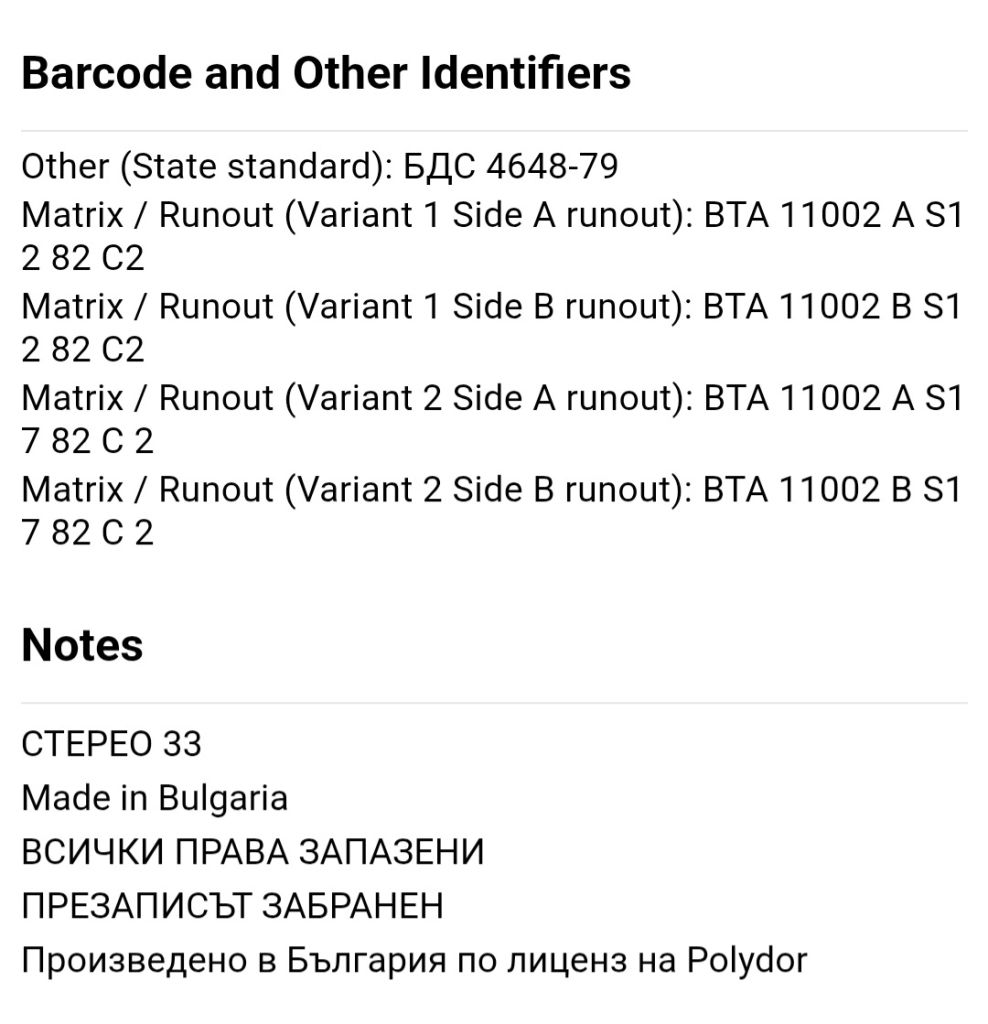
Task: Click the '2 82 C2' text under Side A
Action: [83, 258]
